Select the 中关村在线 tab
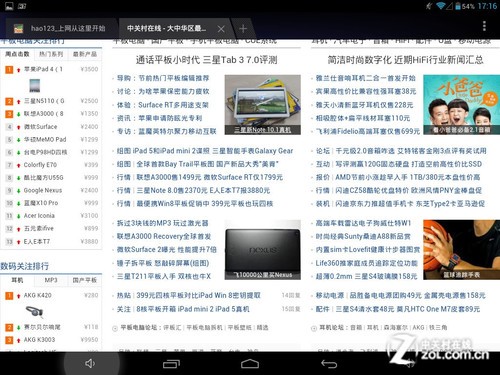 coord(167,29)
